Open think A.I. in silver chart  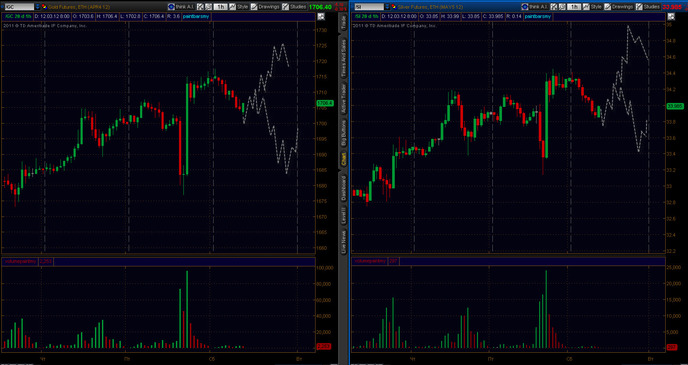pos(535,7)
